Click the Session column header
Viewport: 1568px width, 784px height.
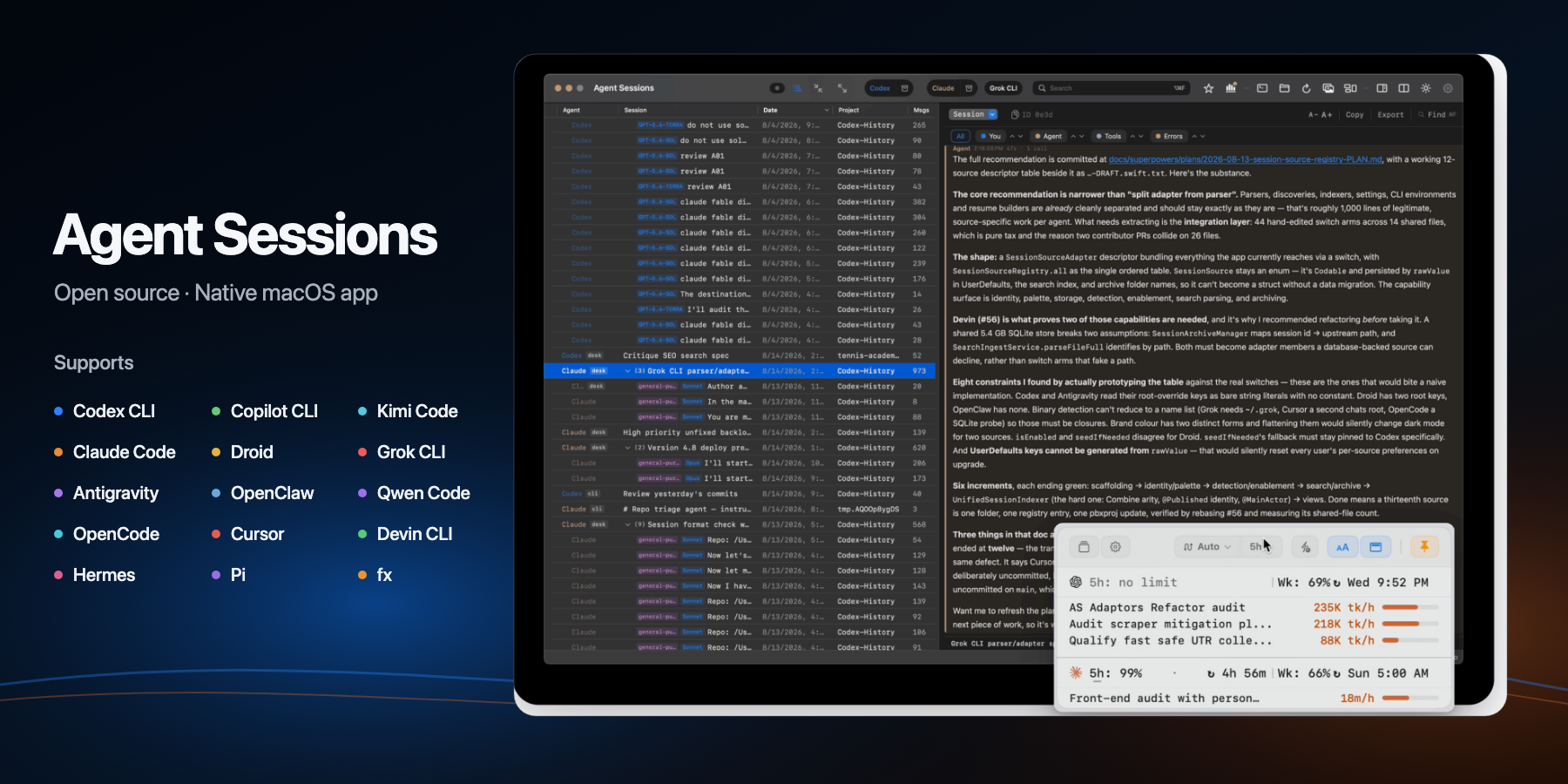tap(635, 110)
